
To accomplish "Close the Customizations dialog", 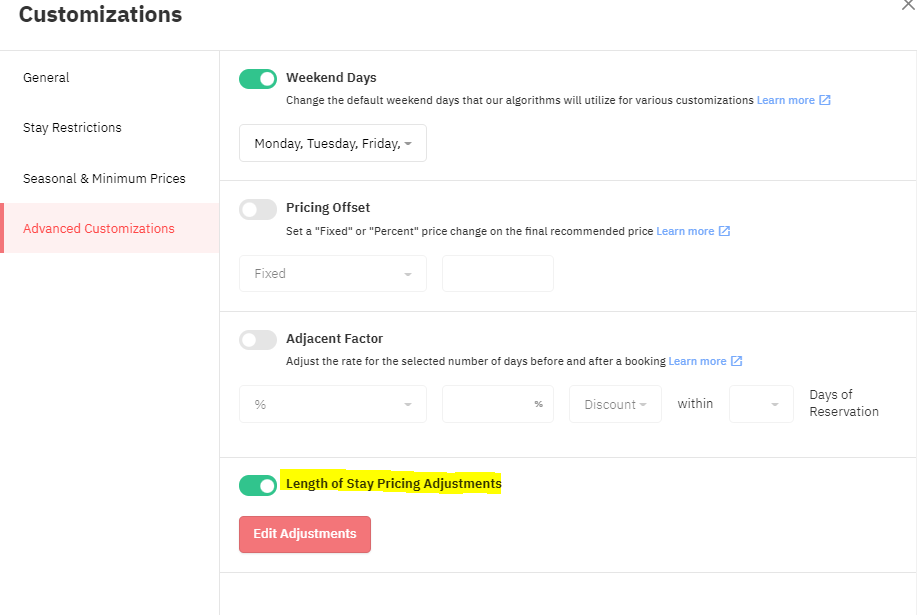I will 908,5.
